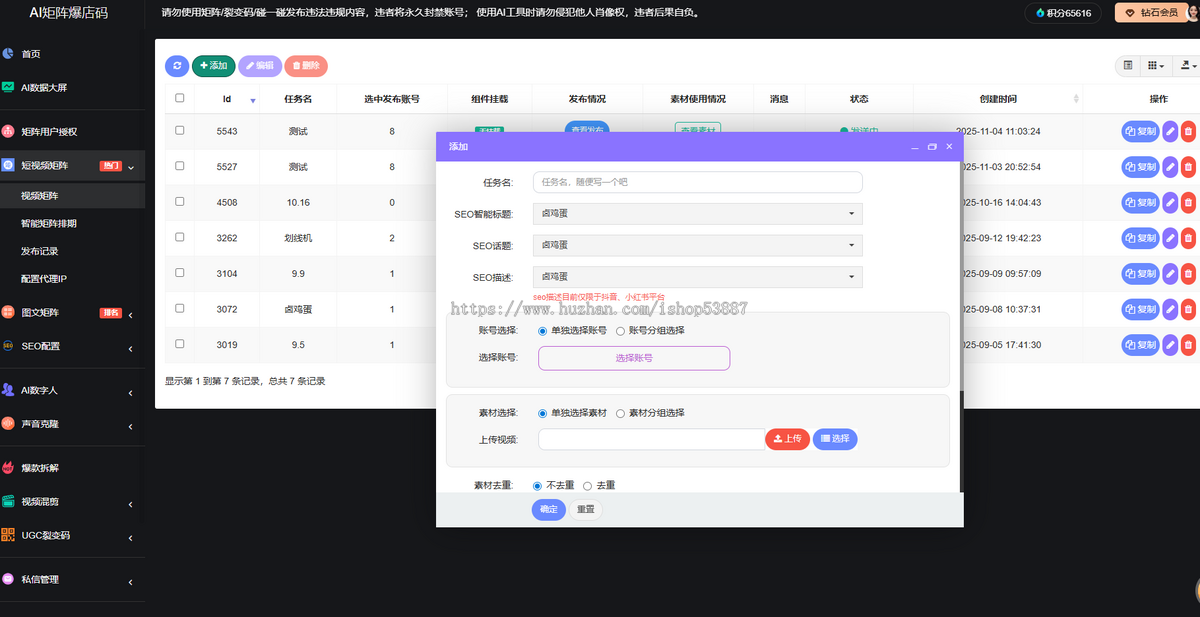Select the 去重 radio option

tap(587, 485)
